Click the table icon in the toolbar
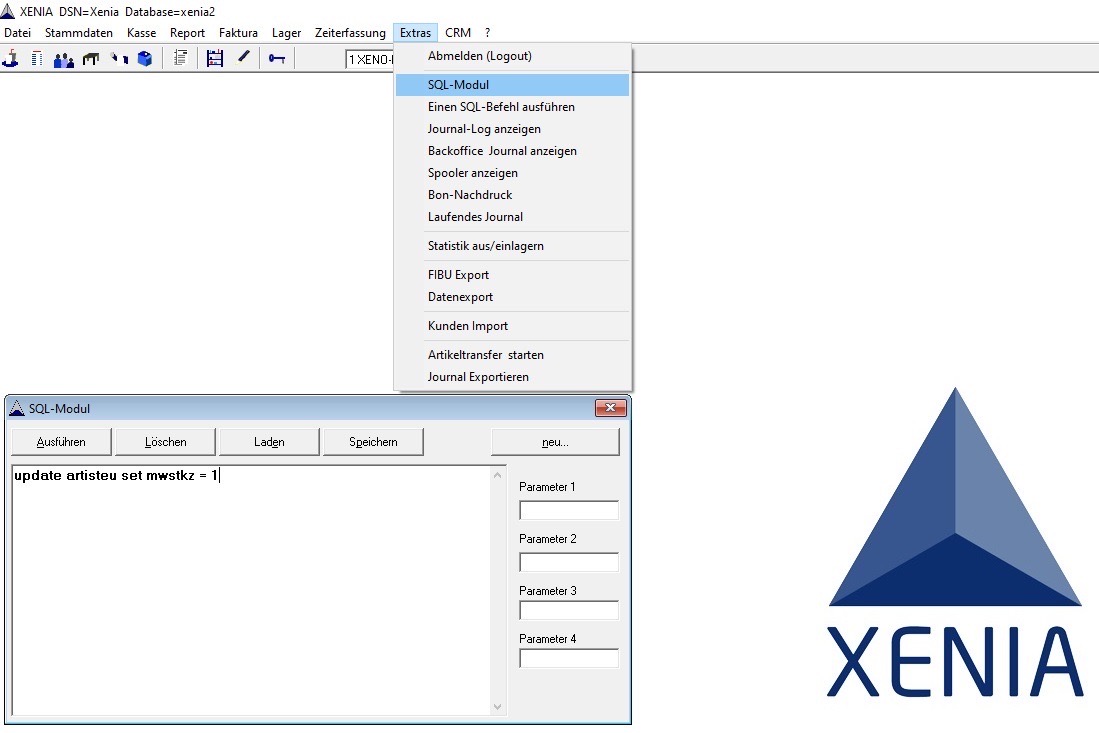1099x733 pixels. pyautogui.click(x=90, y=59)
